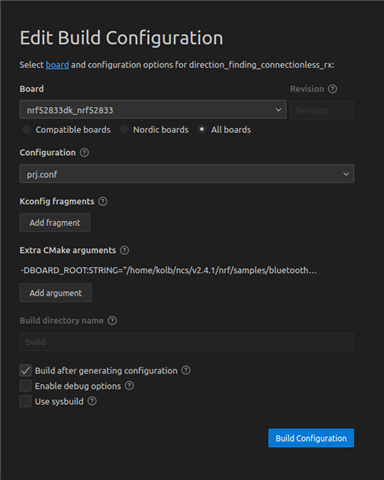Open the Use sysbuild help icon
384x480 pixels.
click(x=92, y=401)
